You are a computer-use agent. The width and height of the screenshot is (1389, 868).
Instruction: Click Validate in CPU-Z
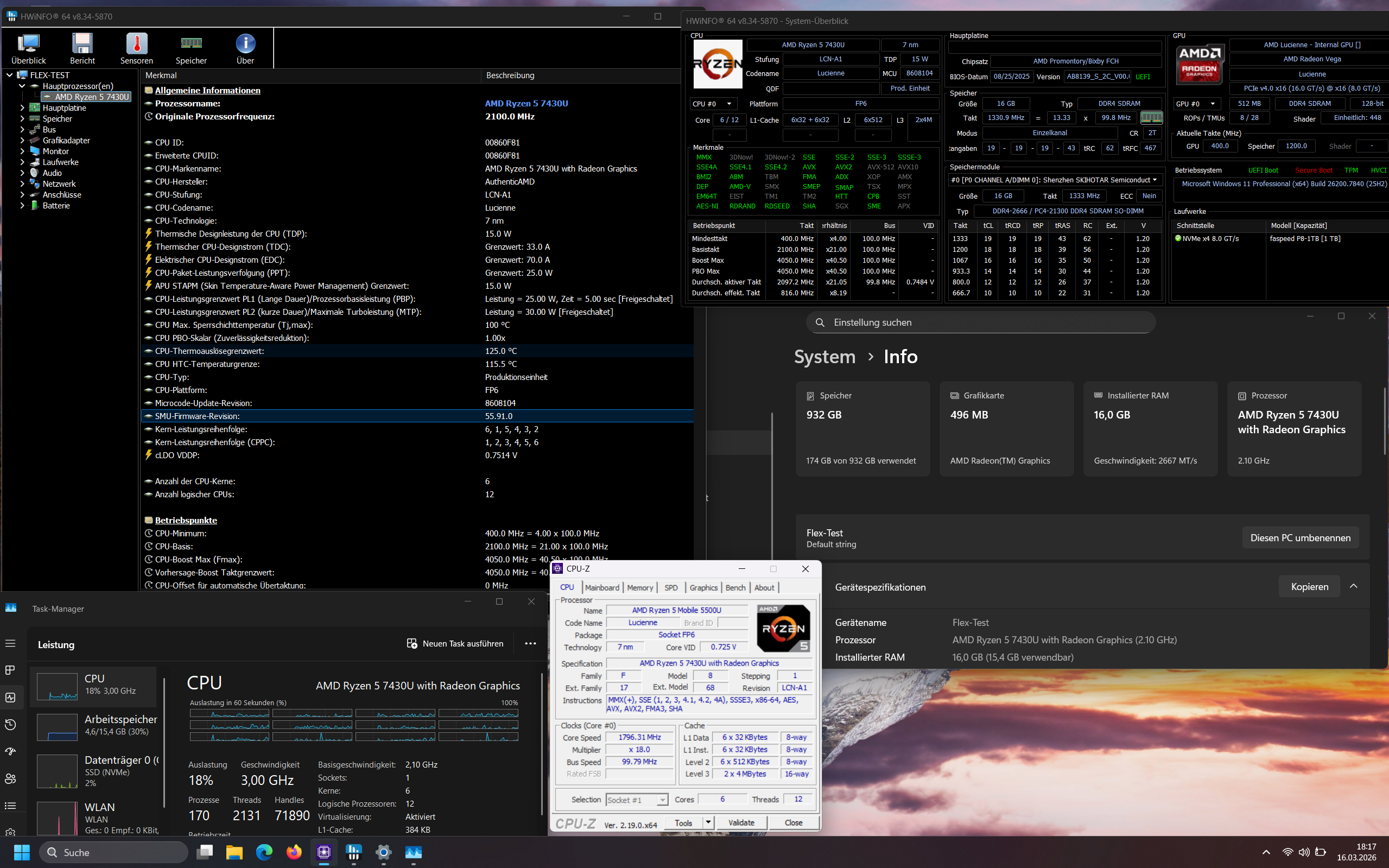point(741,822)
